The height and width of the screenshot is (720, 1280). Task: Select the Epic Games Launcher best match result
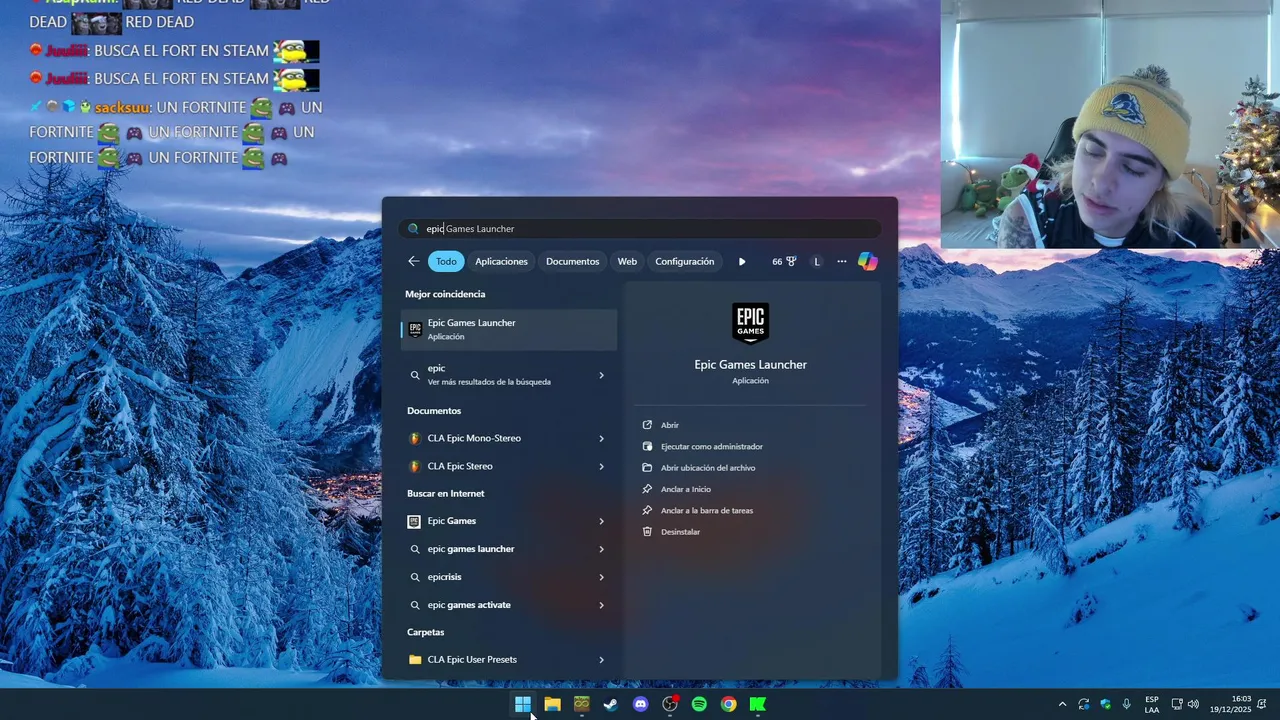coord(509,329)
